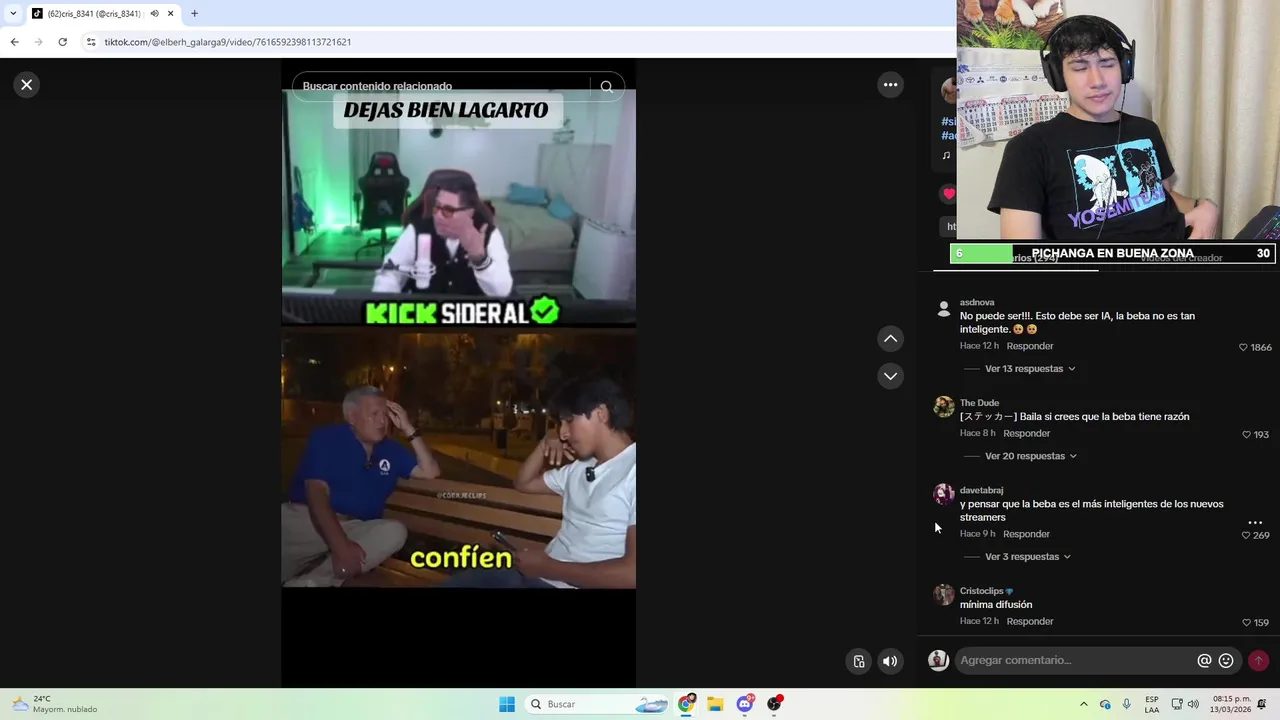Open the Windows Start menu
1280x720 pixels.
pyautogui.click(x=507, y=704)
